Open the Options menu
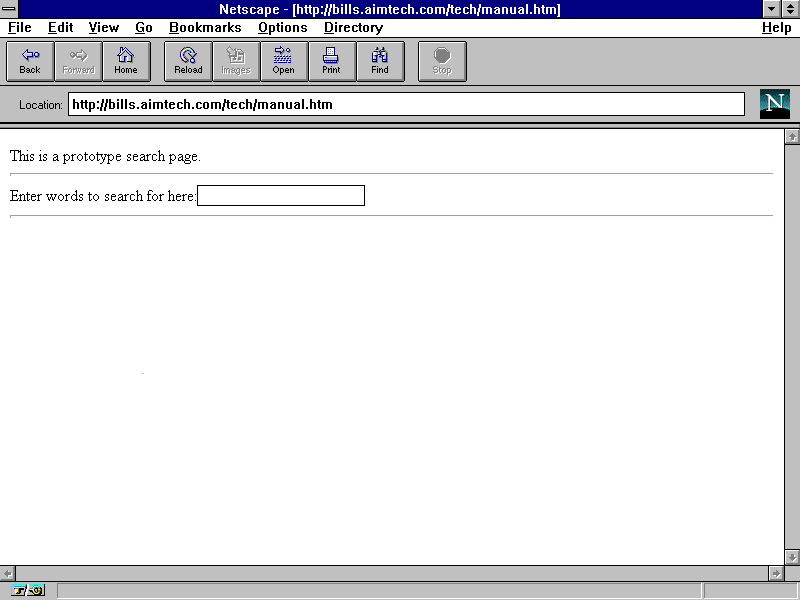This screenshot has width=800, height=600. pos(282,28)
